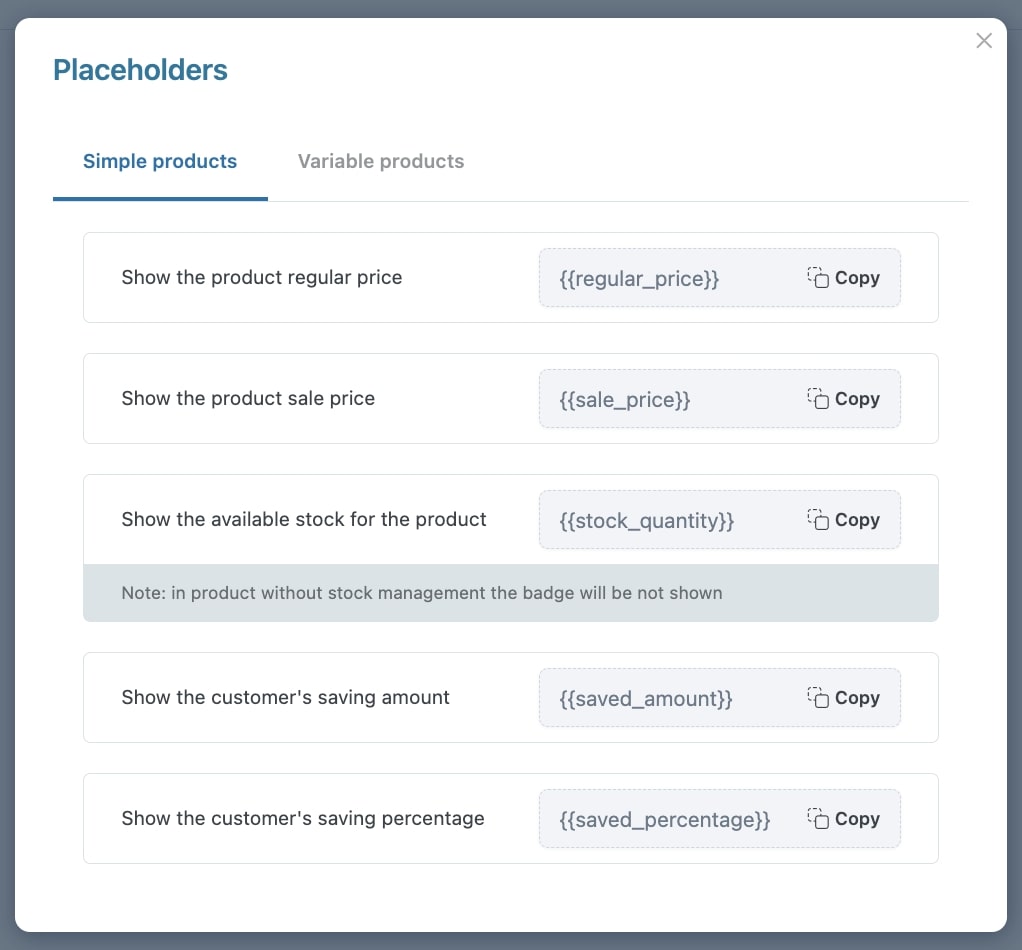
Task: Click 'Show the customer's saving amount' label
Action: click(x=285, y=698)
